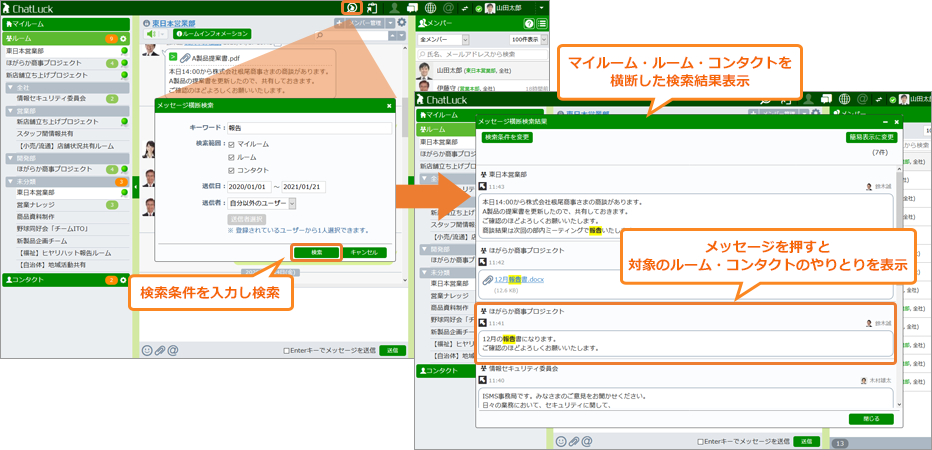The image size is (932, 450).
Task: Click the globe icon in top toolbar
Action: tap(431, 8)
